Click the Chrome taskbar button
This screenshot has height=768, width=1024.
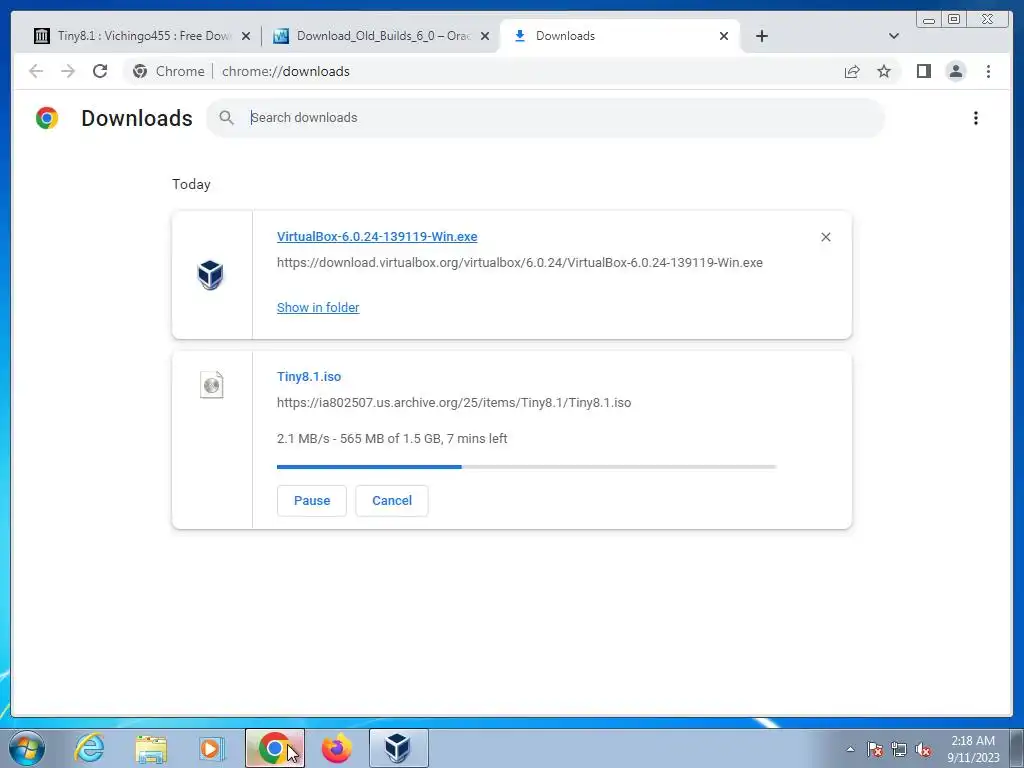[275, 748]
